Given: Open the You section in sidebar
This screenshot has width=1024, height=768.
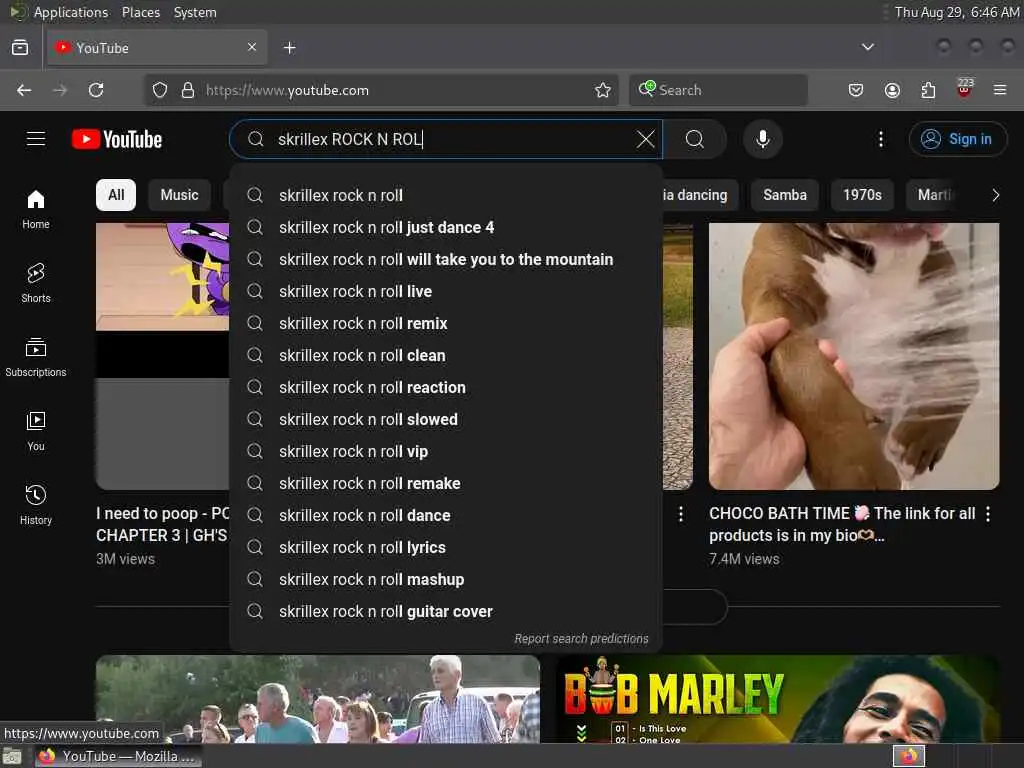Looking at the screenshot, I should click(36, 431).
